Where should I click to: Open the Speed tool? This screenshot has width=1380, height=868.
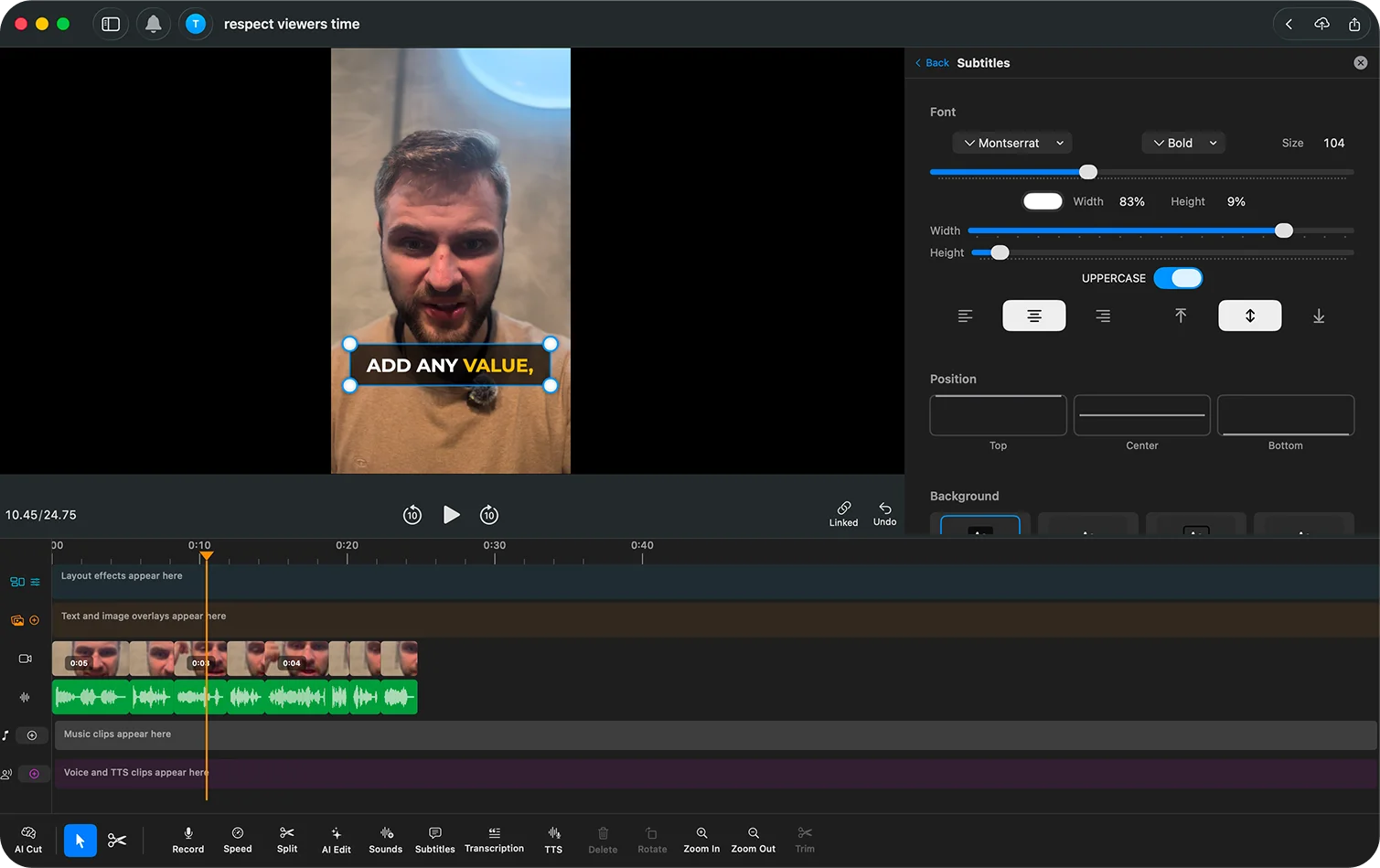pos(238,840)
